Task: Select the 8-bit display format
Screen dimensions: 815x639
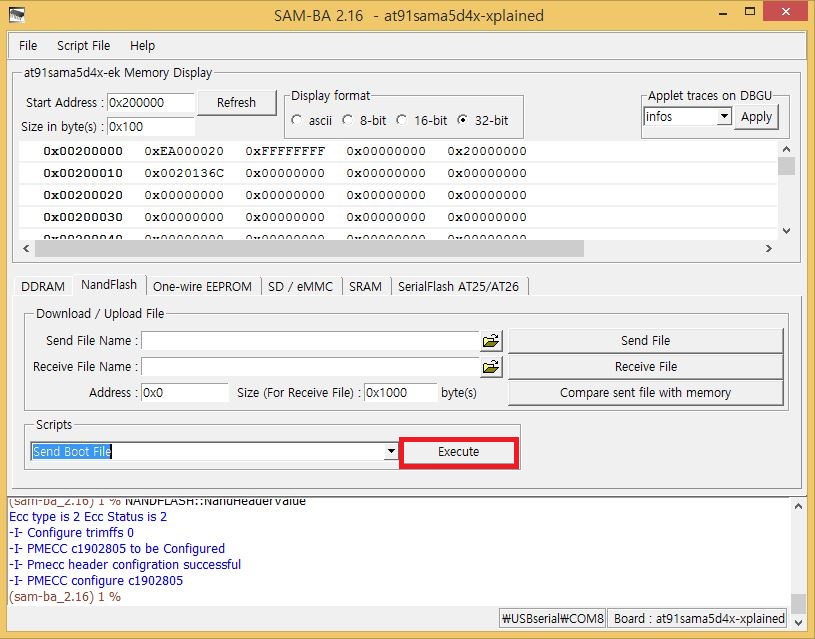Action: click(348, 120)
